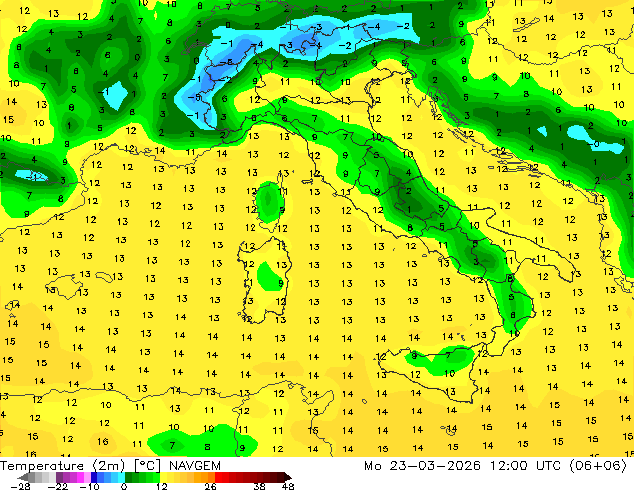Click the 38 label under the color scale
Image resolution: width=634 pixels, height=490 pixels.
[260, 486]
